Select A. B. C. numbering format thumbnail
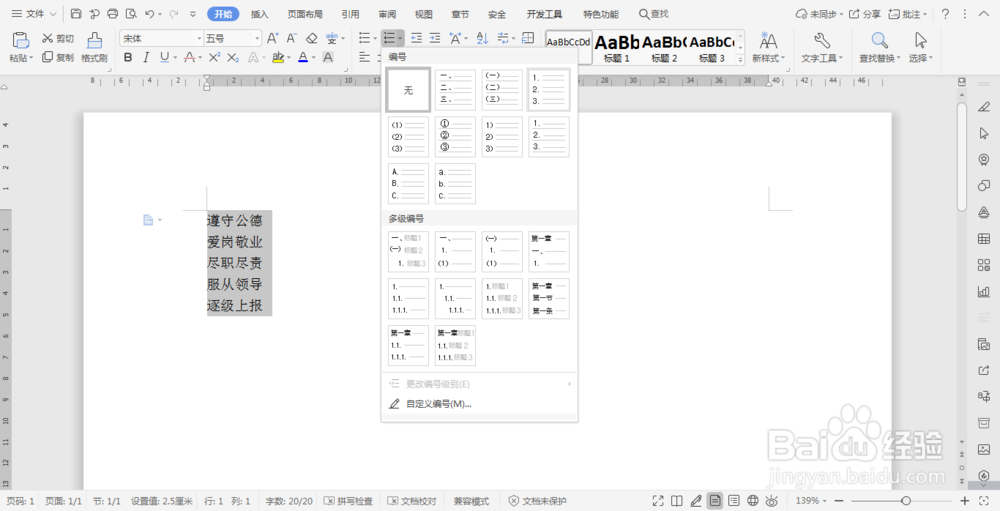This screenshot has height=511, width=1000. coord(408,184)
